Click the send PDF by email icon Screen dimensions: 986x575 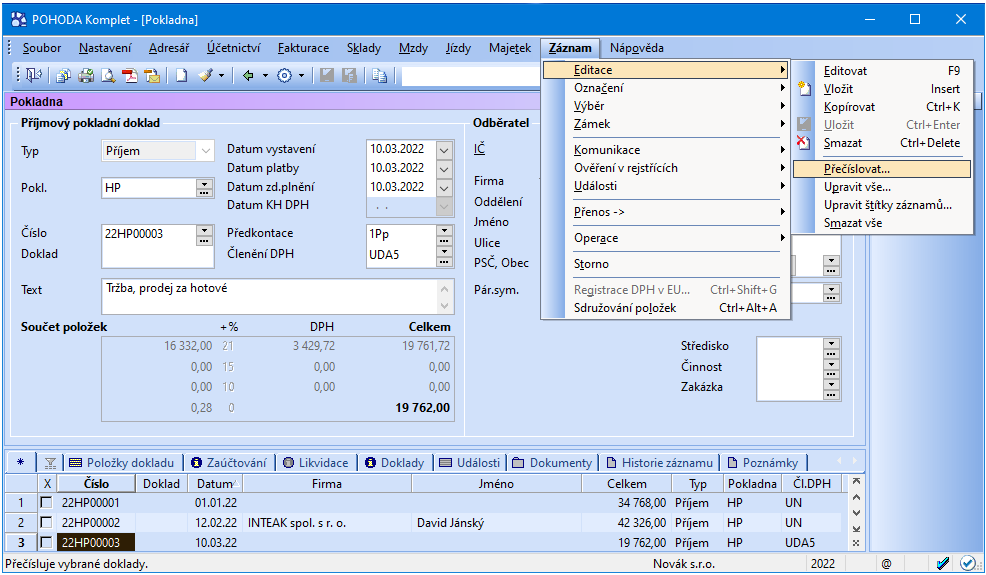[151, 76]
